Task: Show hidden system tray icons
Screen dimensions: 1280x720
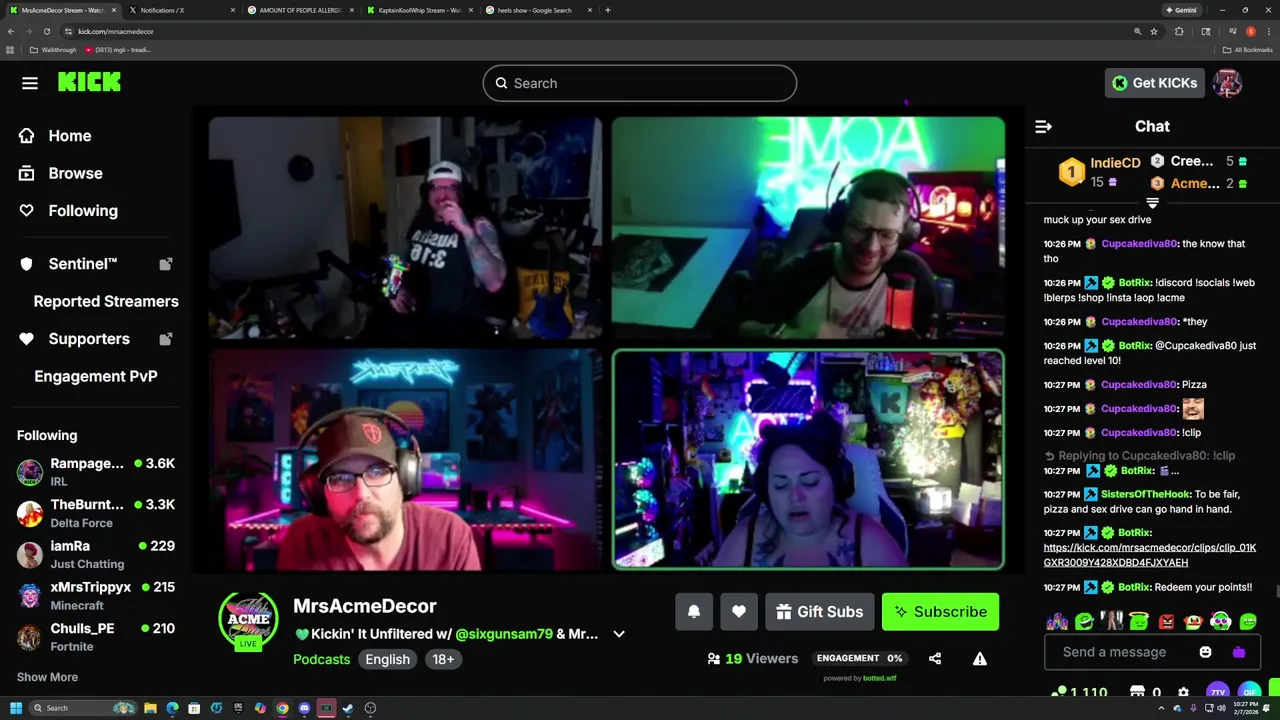Action: 1161,708
